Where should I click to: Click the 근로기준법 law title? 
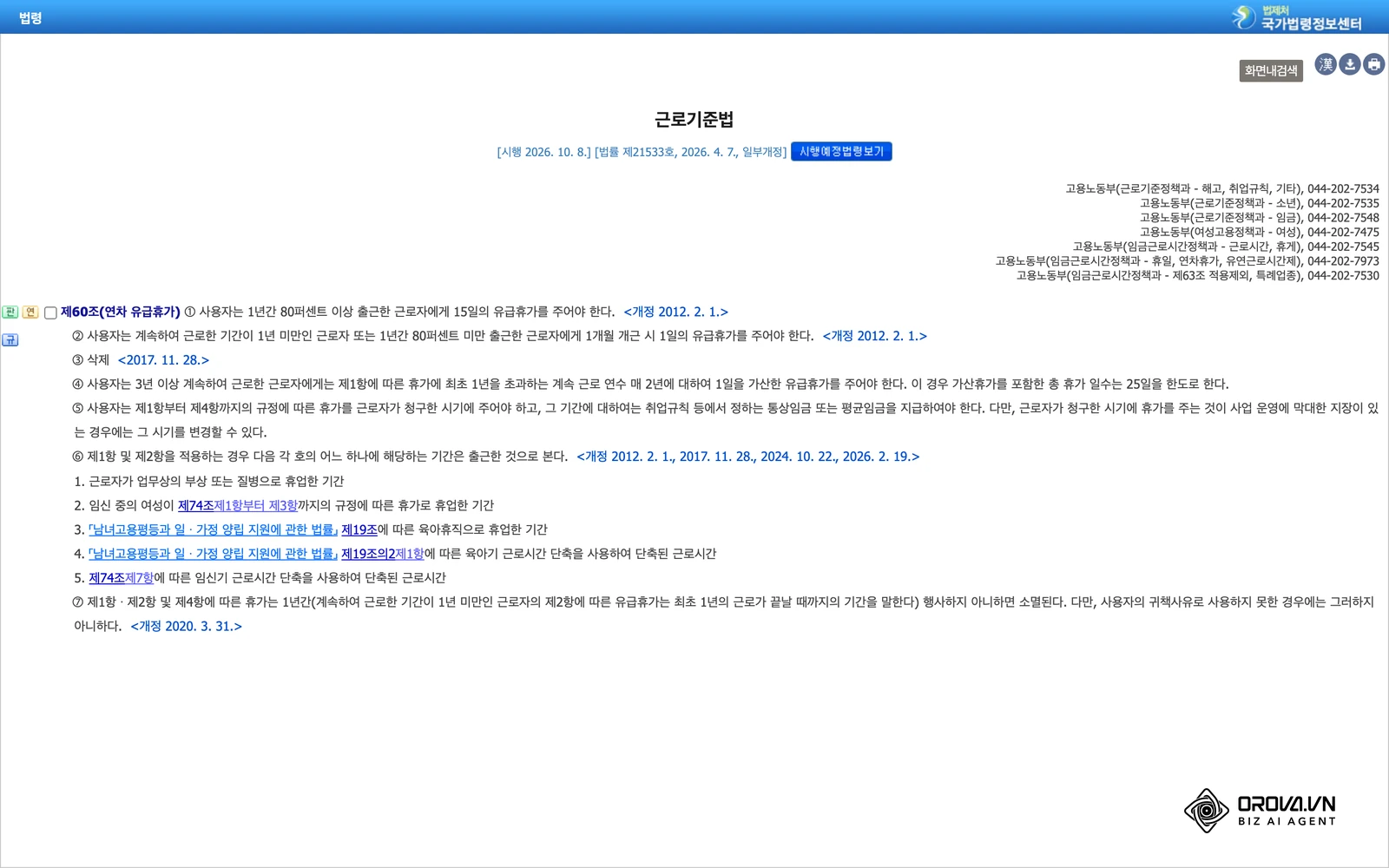coord(694,120)
